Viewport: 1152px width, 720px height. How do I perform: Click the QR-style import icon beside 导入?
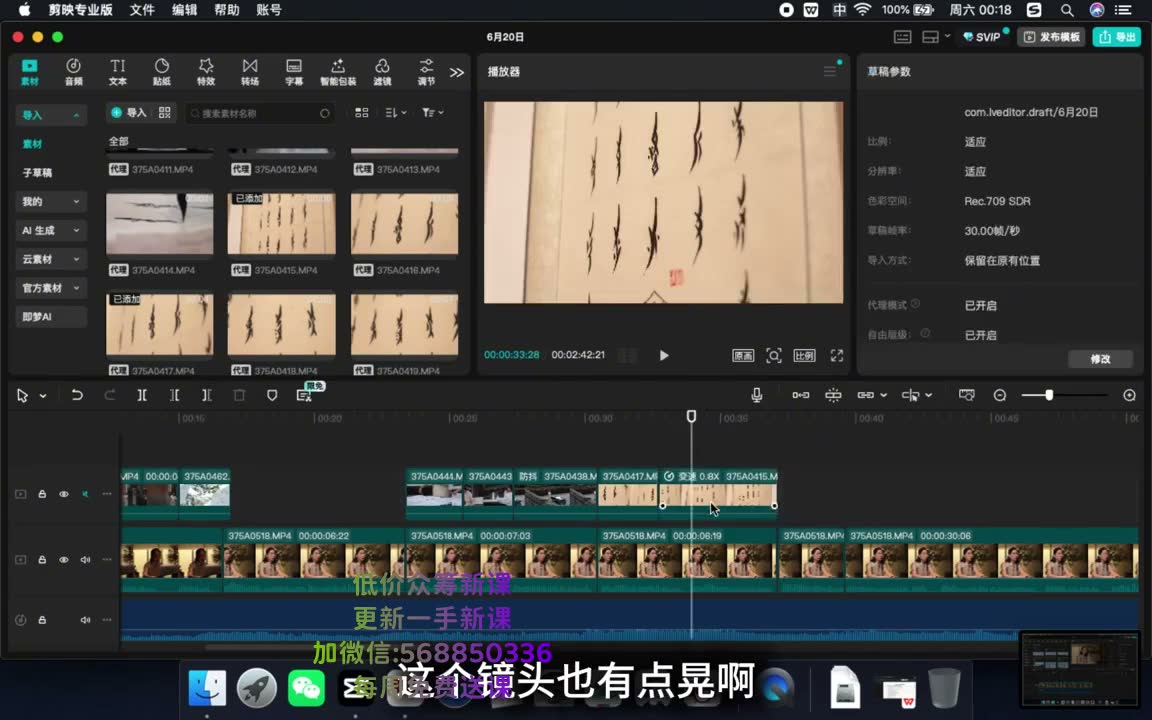tap(165, 112)
